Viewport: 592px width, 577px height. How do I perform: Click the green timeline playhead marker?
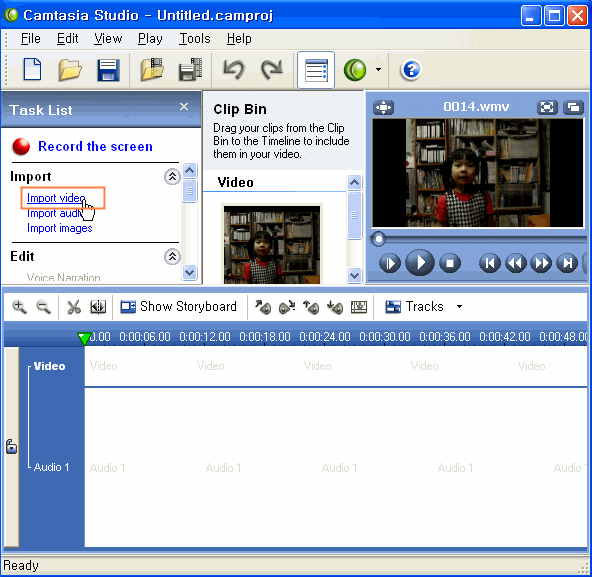pyautogui.click(x=84, y=338)
